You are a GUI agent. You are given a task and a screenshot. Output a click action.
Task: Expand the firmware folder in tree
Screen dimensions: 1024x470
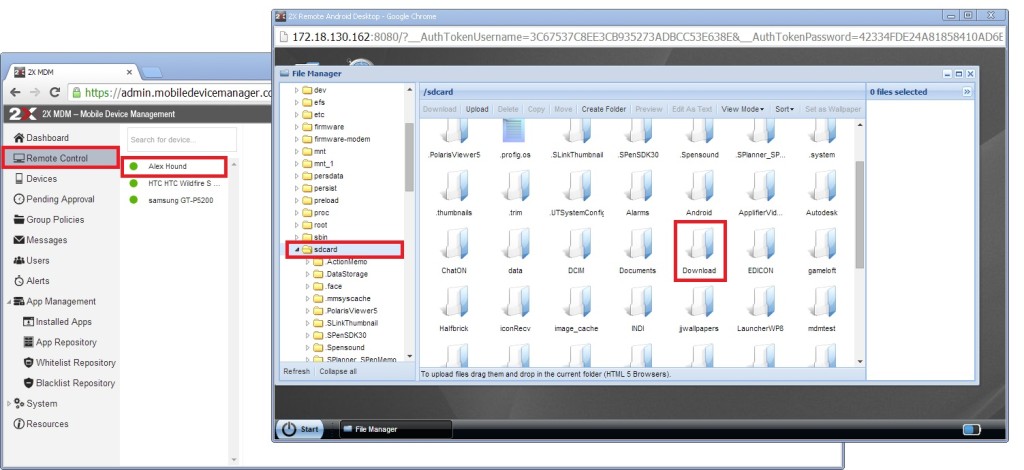296,127
